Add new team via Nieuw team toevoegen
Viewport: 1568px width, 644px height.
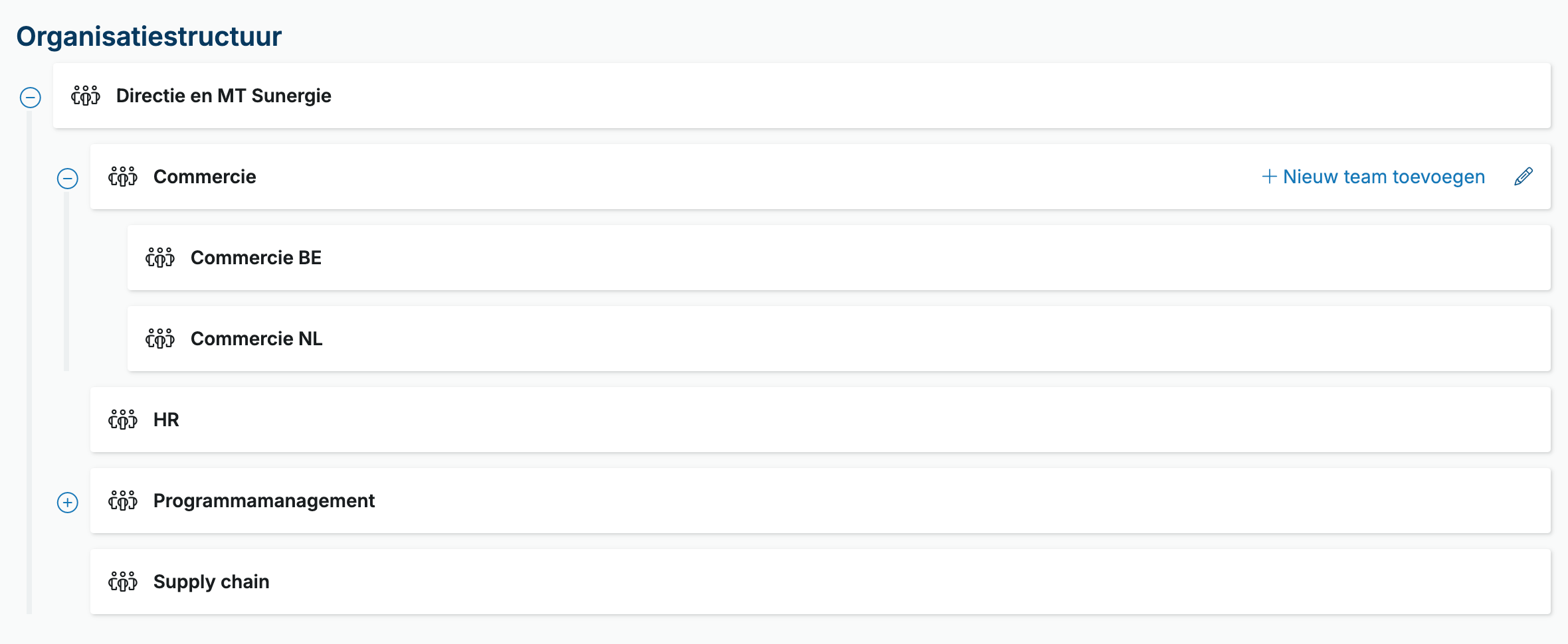tap(1373, 177)
